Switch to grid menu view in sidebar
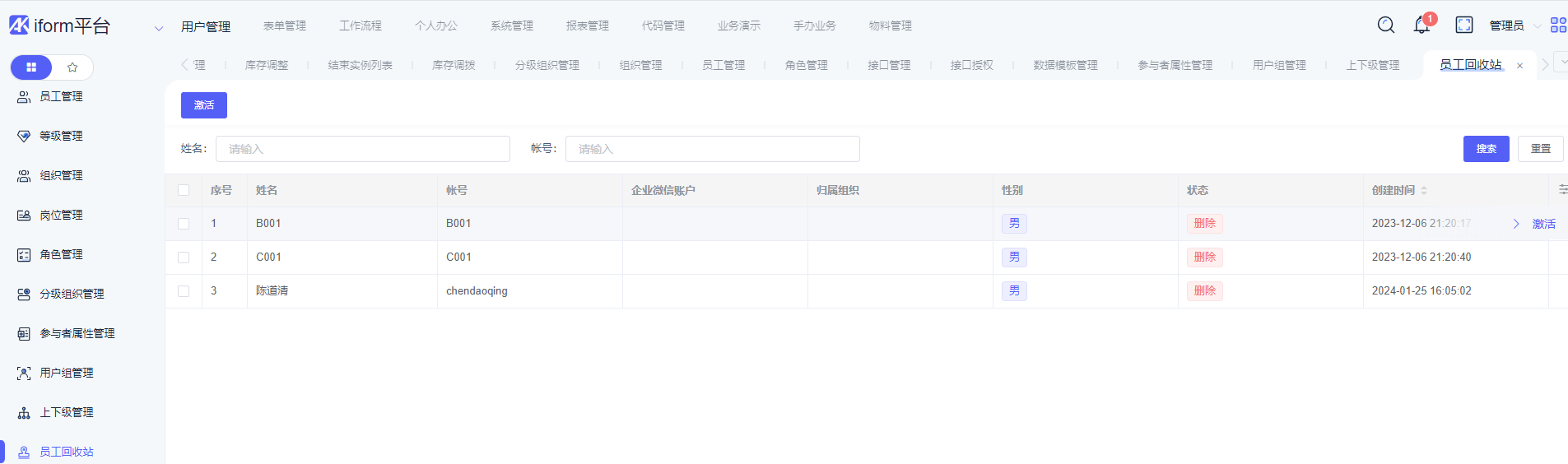This screenshot has height=464, width=1568. (31, 67)
